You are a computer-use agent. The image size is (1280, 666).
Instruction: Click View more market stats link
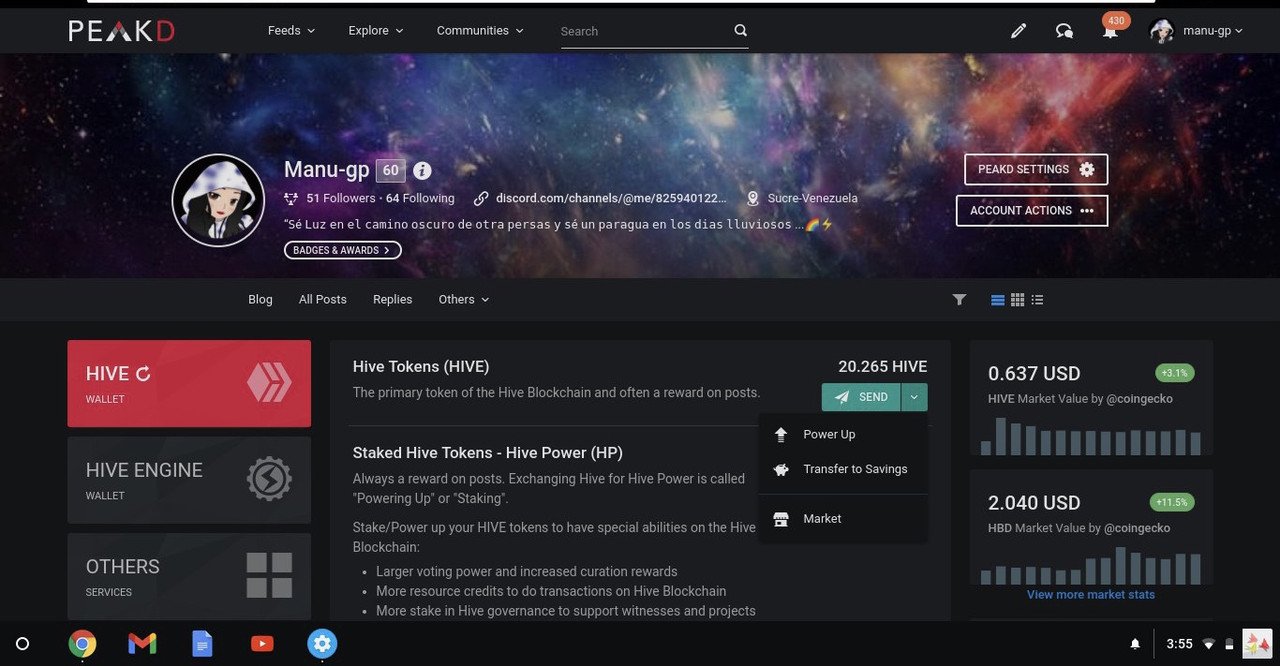coord(1091,595)
